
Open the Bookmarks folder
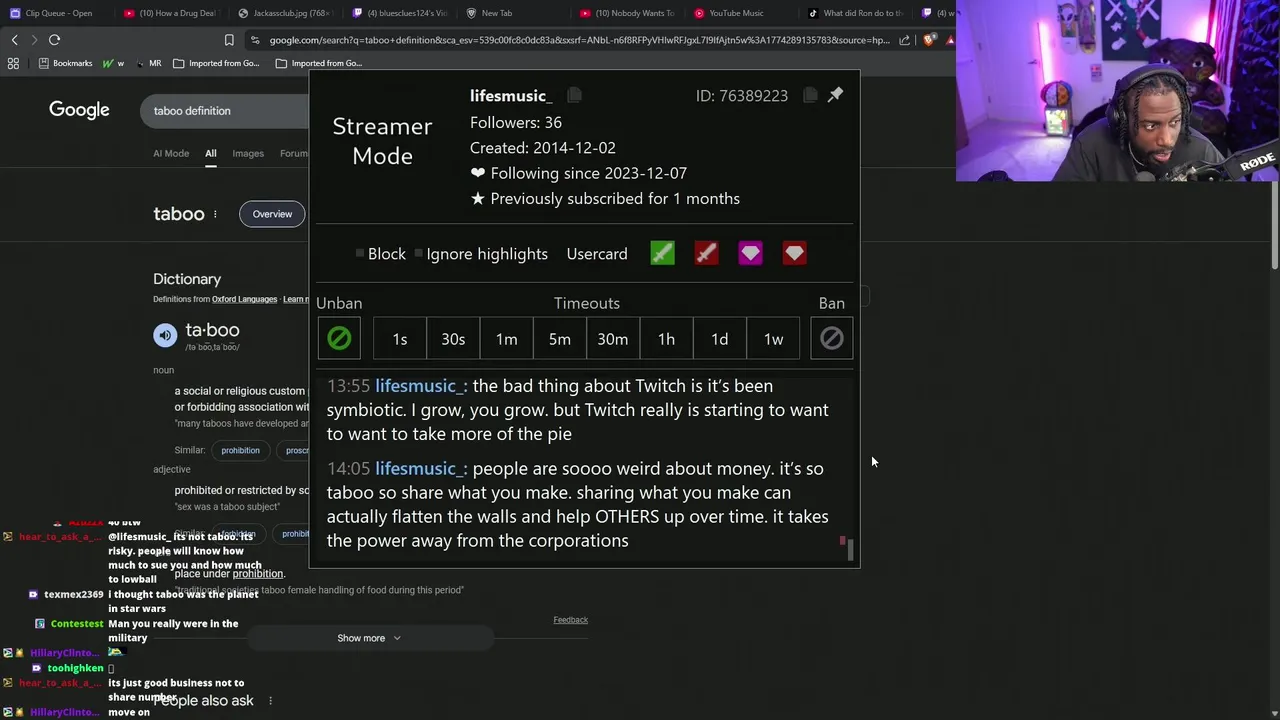tap(65, 63)
